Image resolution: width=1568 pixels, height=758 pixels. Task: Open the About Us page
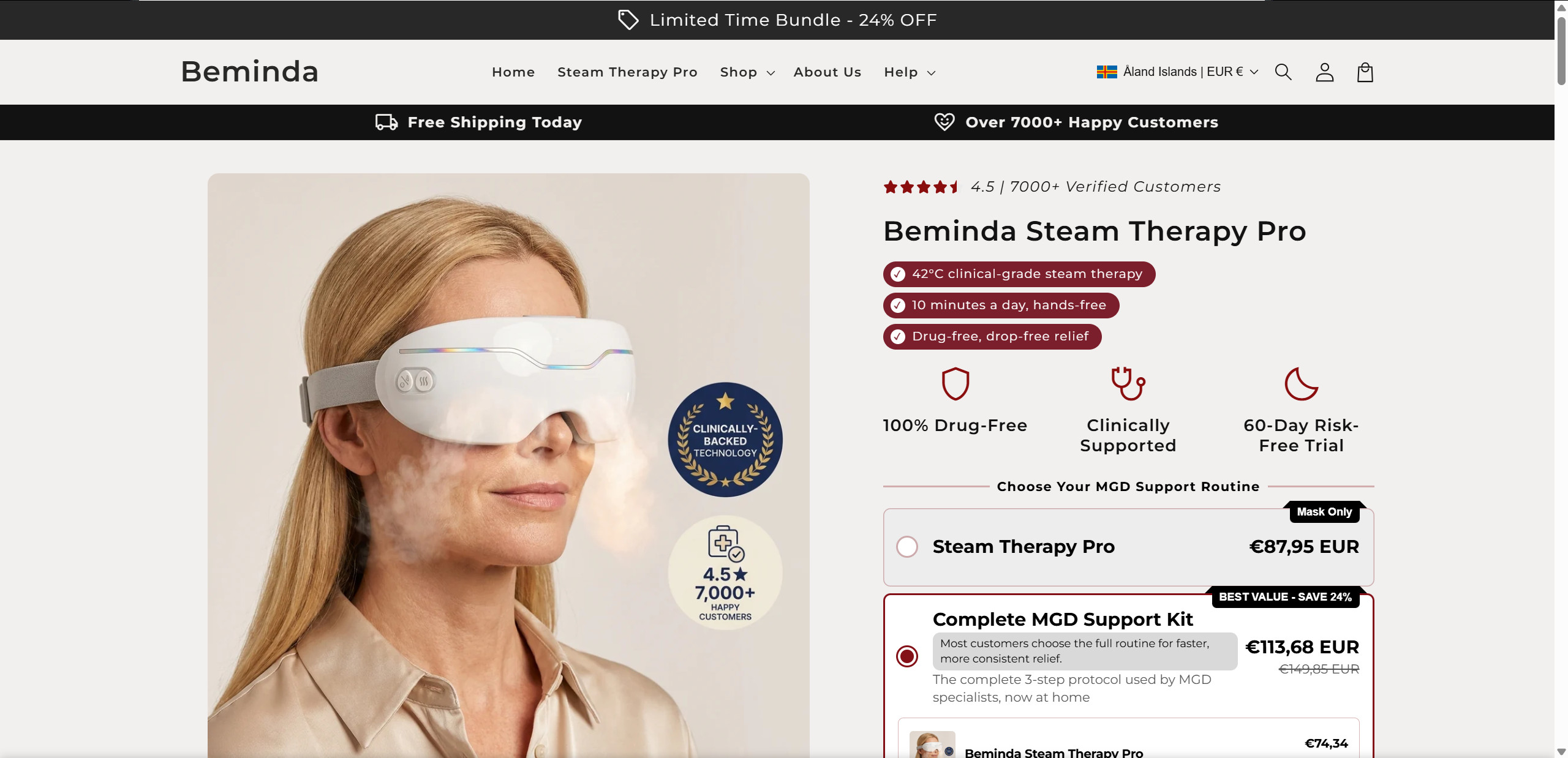(827, 72)
